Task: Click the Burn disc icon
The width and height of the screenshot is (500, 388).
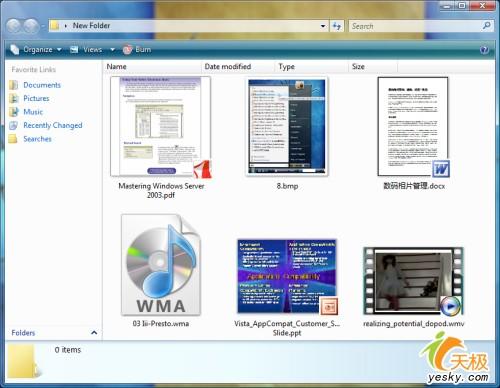Action: (127, 50)
